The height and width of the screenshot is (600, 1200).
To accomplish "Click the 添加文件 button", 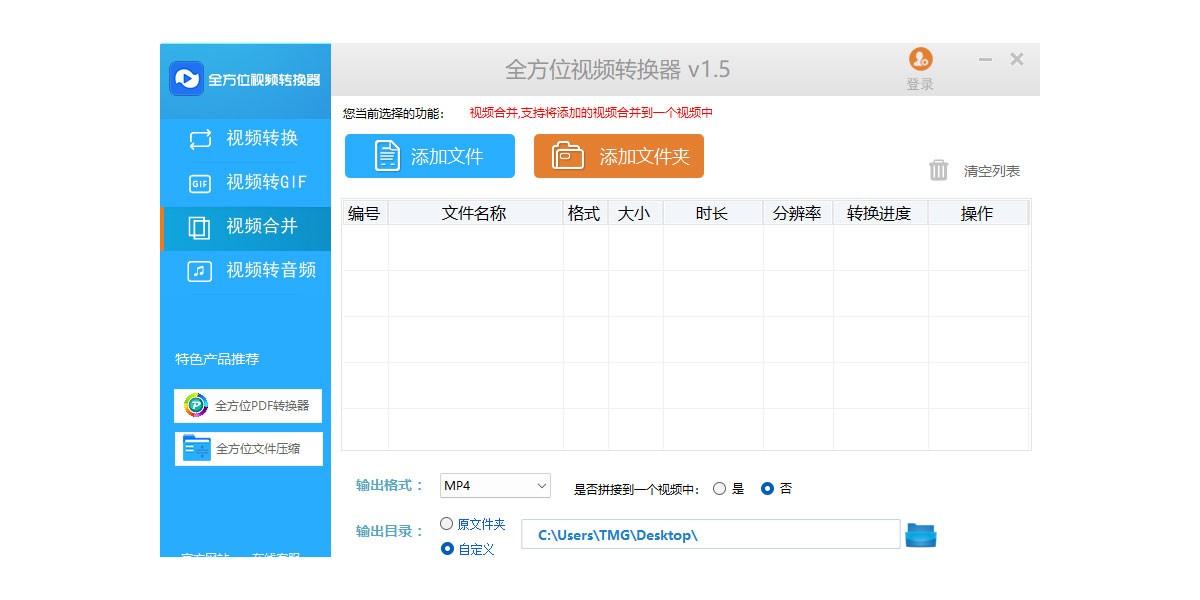I will click(x=430, y=156).
